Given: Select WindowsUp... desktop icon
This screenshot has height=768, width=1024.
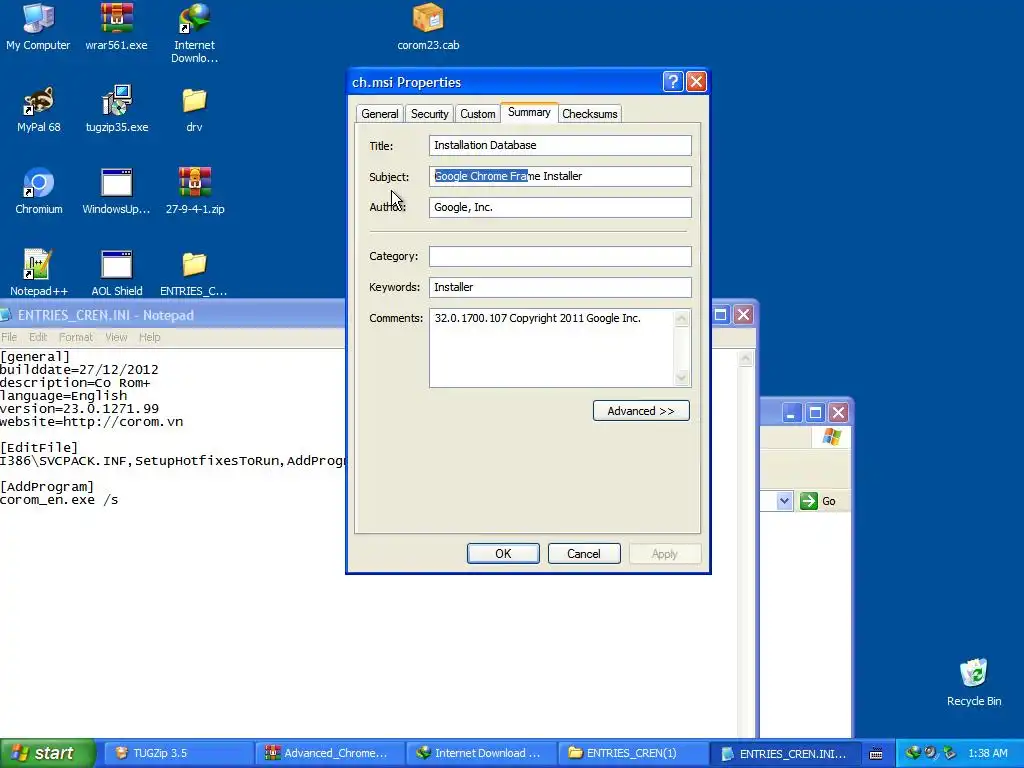Looking at the screenshot, I should pyautogui.click(x=116, y=191).
